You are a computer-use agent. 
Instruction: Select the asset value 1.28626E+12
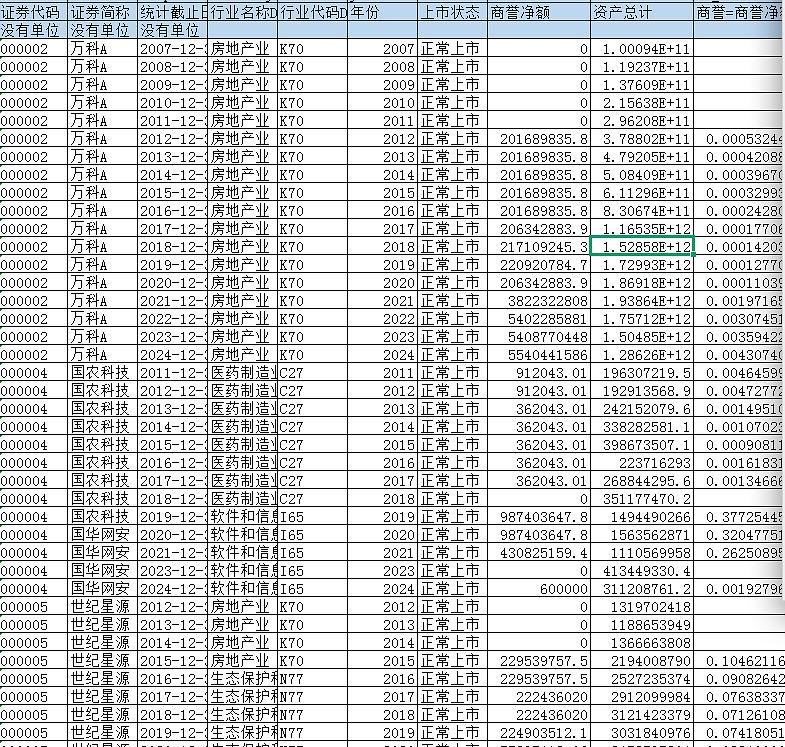642,354
